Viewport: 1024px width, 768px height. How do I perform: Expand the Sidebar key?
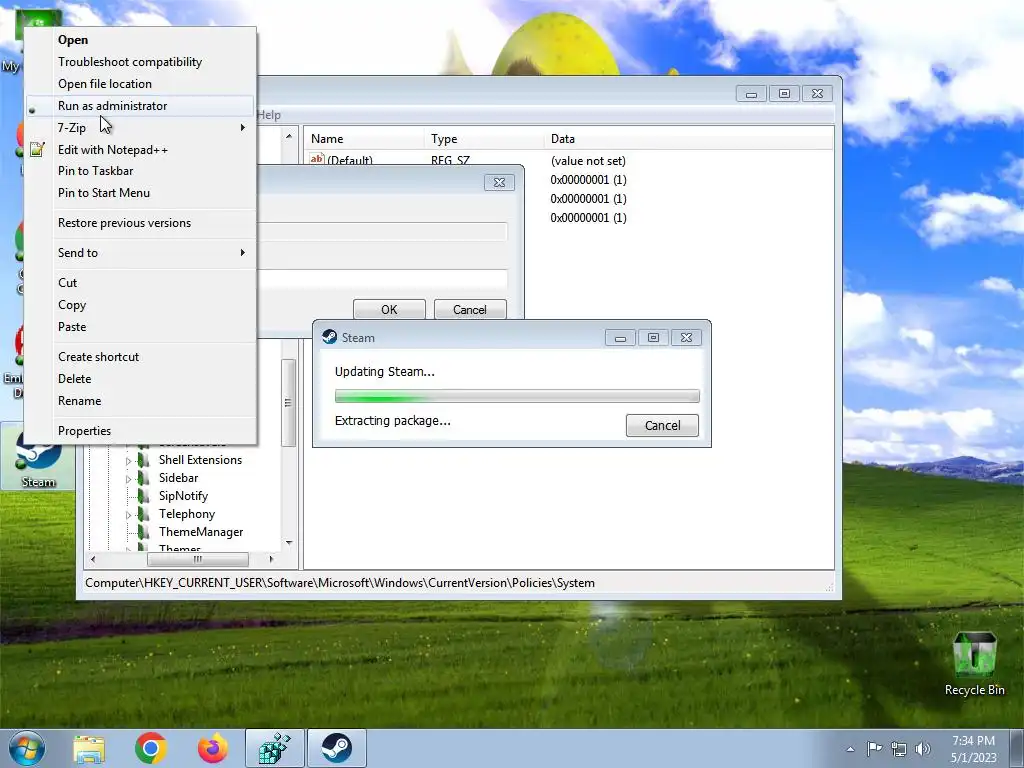point(128,479)
